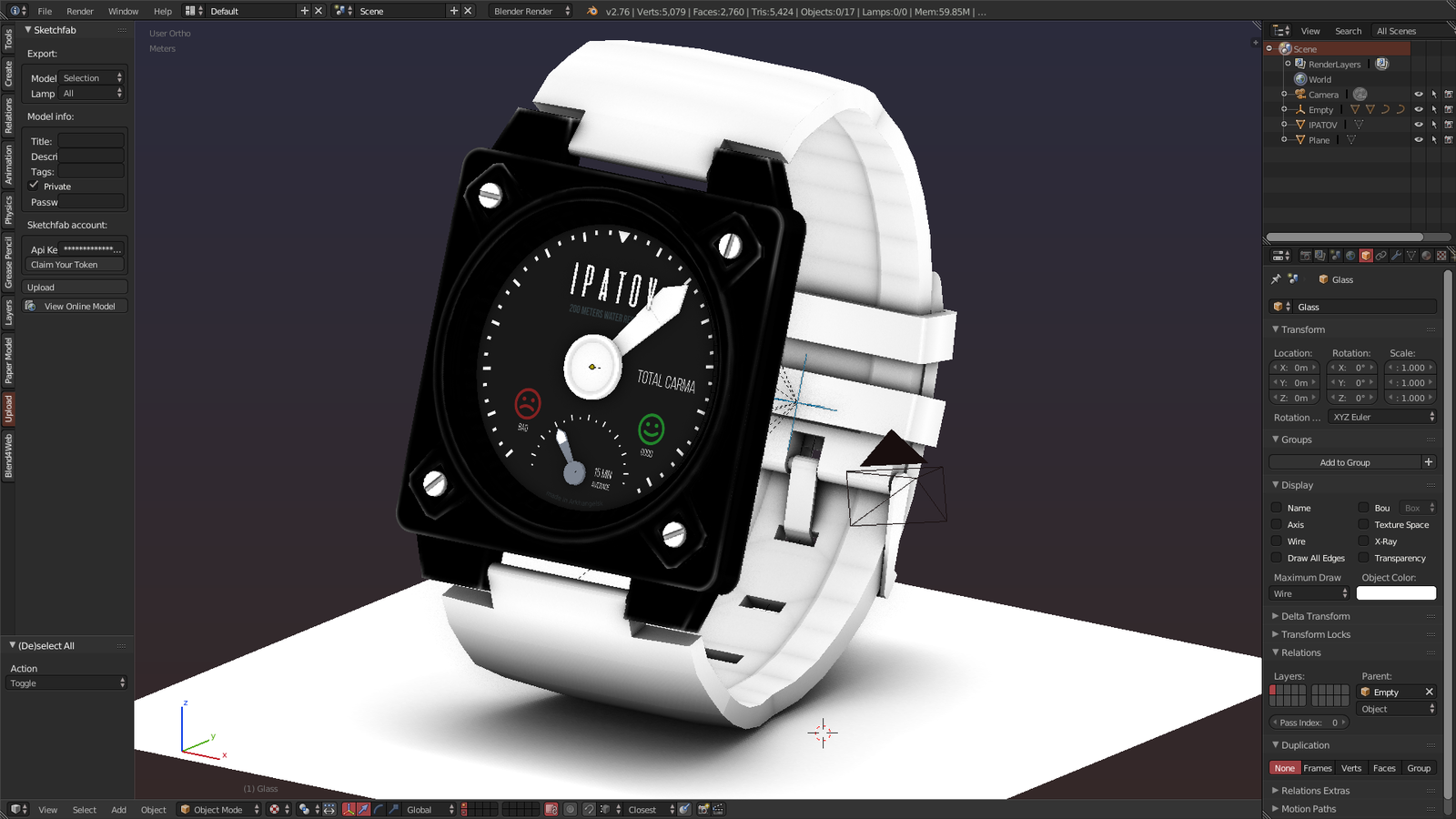Toggle snap during transform magnet icon

pos(589,809)
